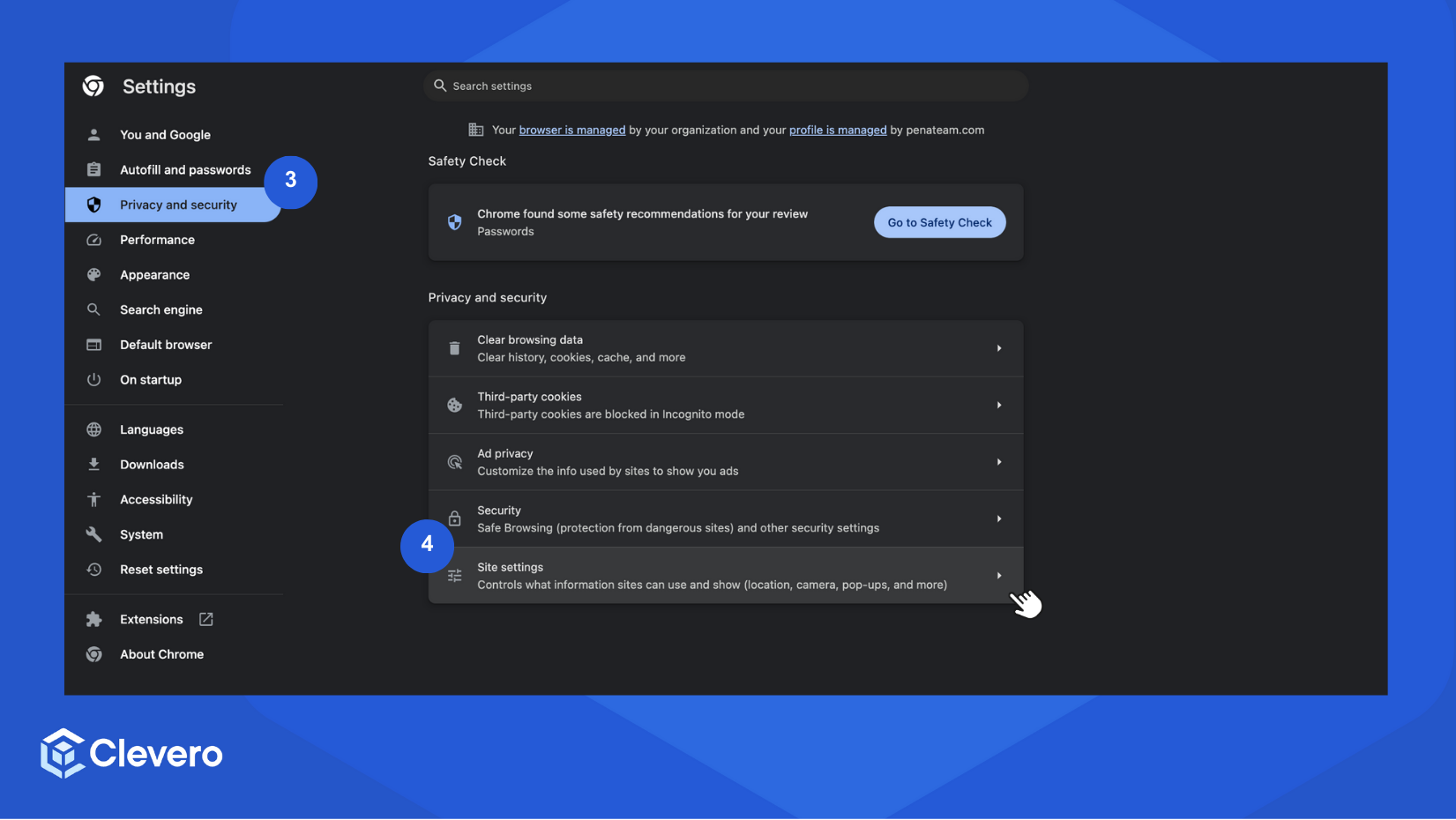
Task: Open Clear browsing data row
Action: tap(726, 348)
